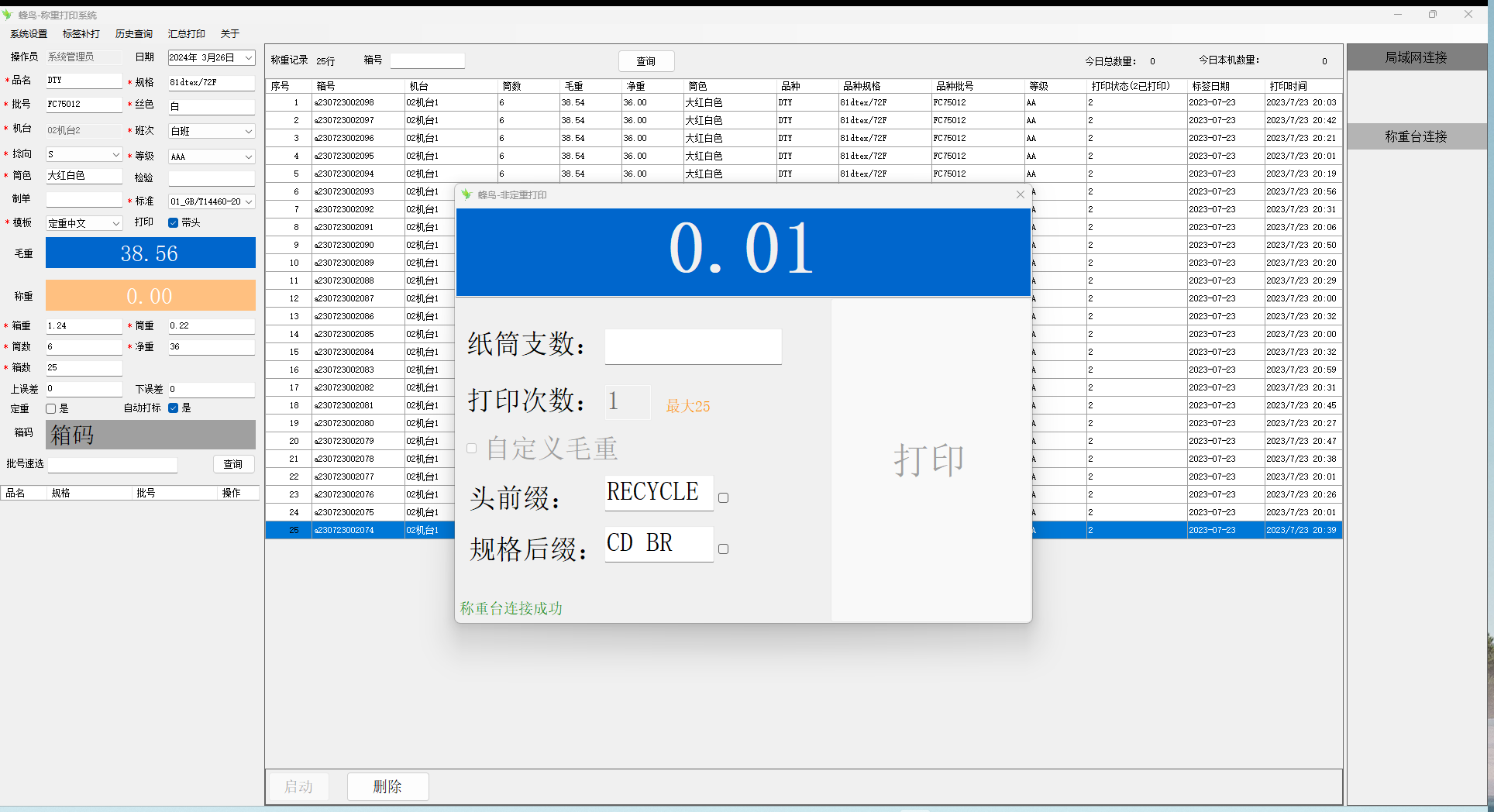Toggle checkbox next to 头前缀 RECYCLE
This screenshot has width=1494, height=812.
point(723,497)
